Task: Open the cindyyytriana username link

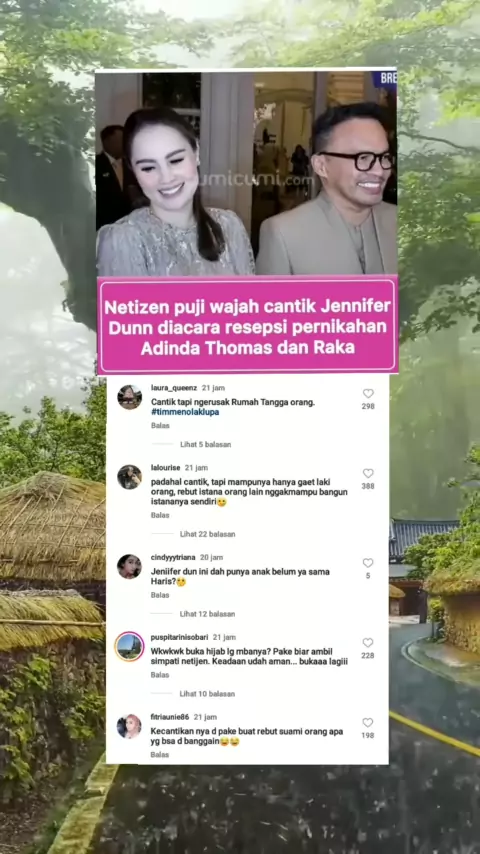Action: pos(173,557)
